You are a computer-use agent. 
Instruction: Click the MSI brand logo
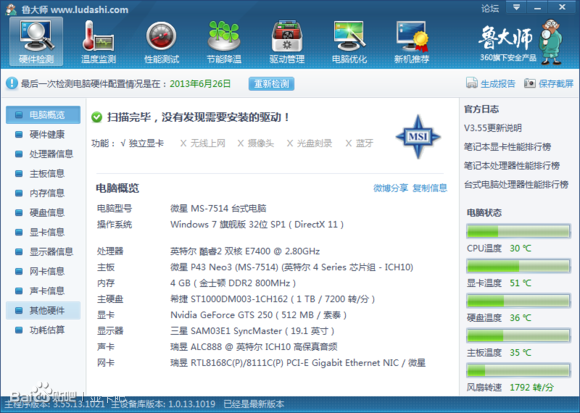tap(418, 136)
